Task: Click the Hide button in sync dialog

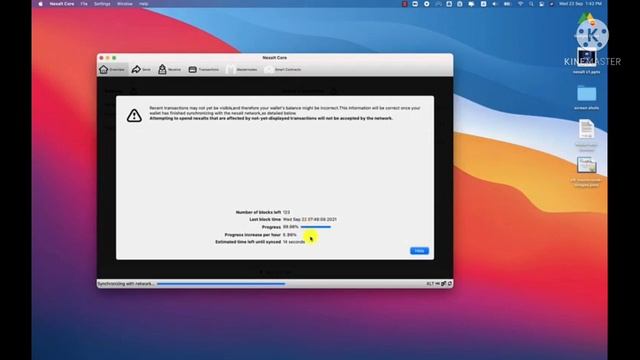Action: (x=419, y=251)
